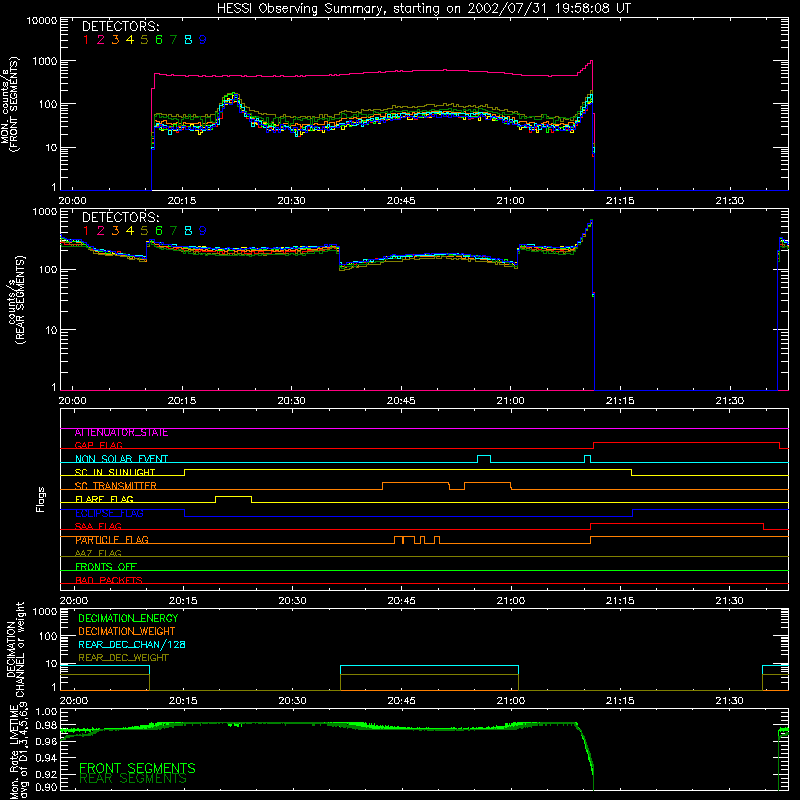This screenshot has width=800, height=800.
Task: Pick detector 8 legend number in rear segments panel
Action: (x=188, y=231)
